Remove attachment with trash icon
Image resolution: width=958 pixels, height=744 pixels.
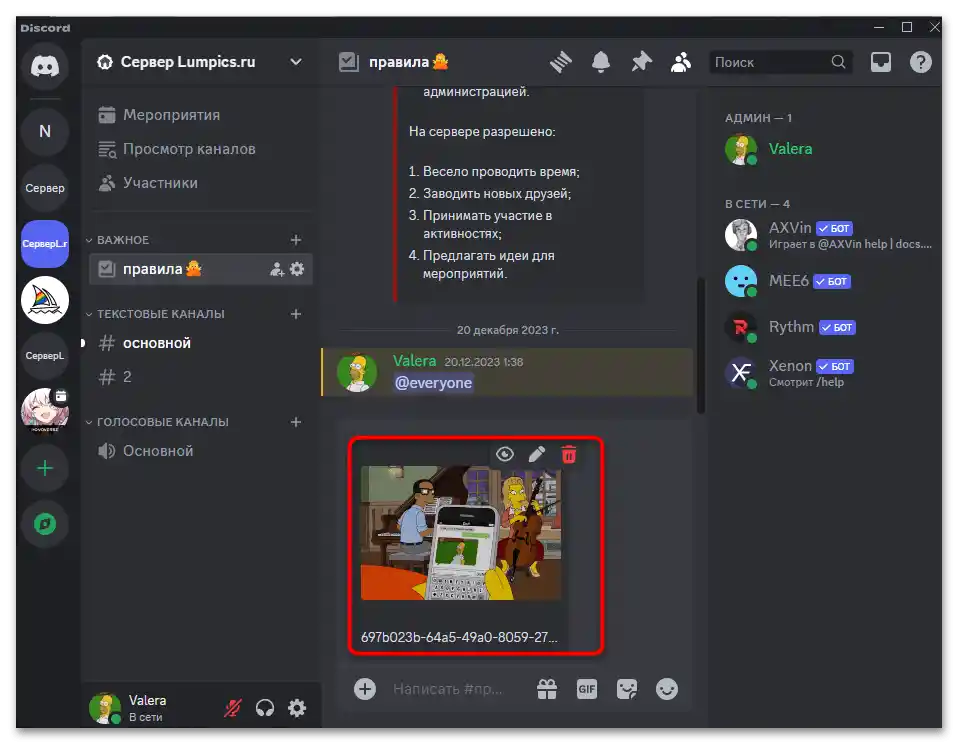click(x=569, y=454)
